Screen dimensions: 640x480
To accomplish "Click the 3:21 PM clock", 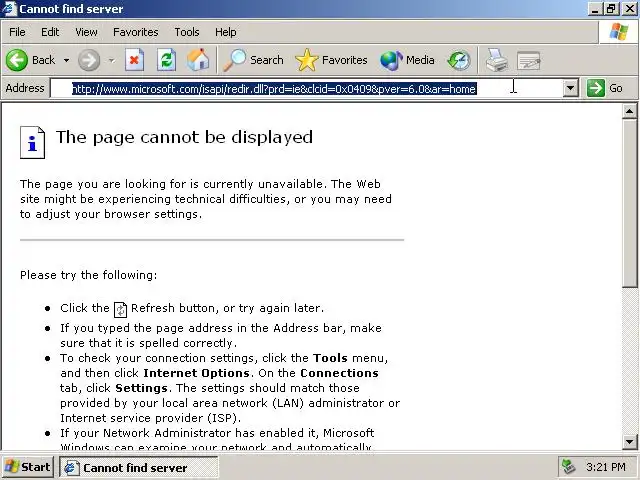I will [606, 467].
